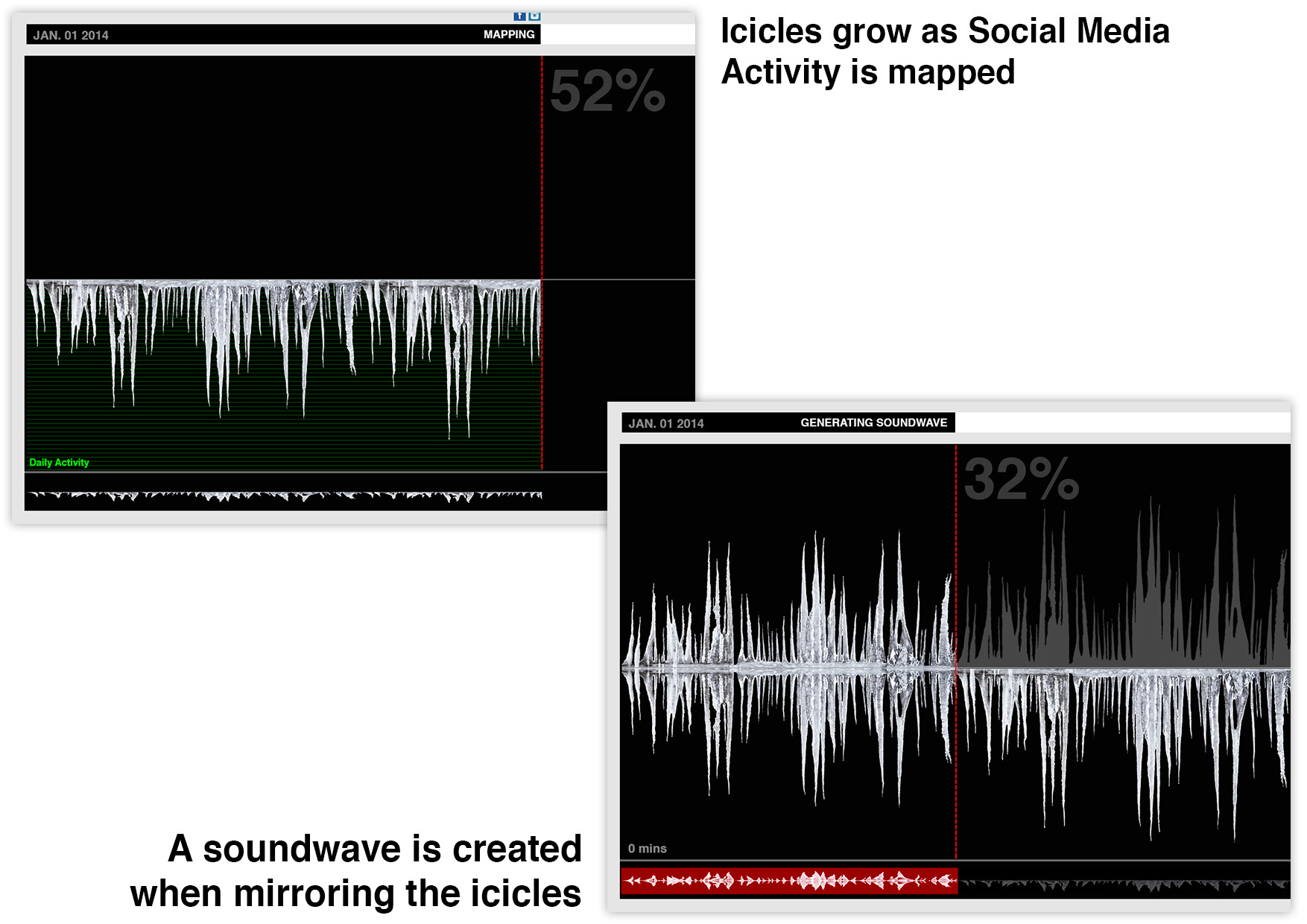Click the mini icicle overview strip
The image size is (1307, 924).
[x=284, y=495]
